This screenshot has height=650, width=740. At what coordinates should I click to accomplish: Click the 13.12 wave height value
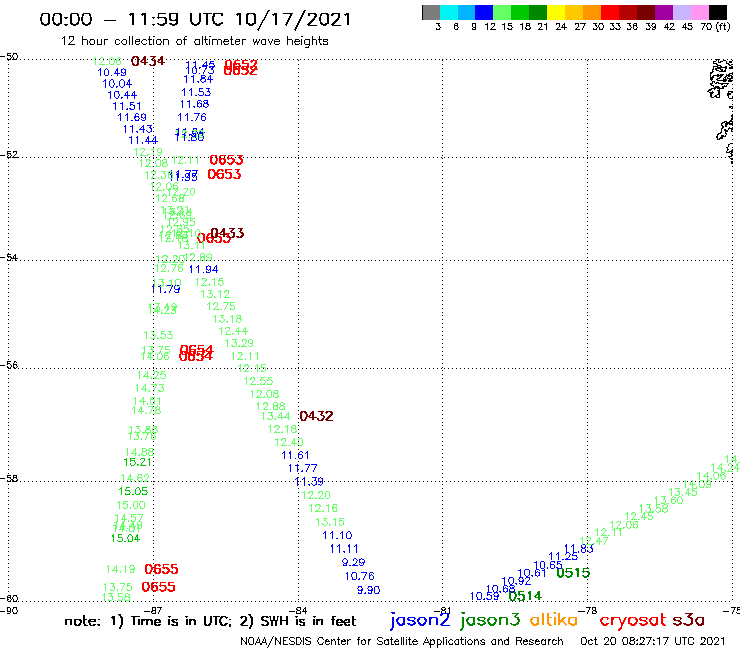(215, 294)
